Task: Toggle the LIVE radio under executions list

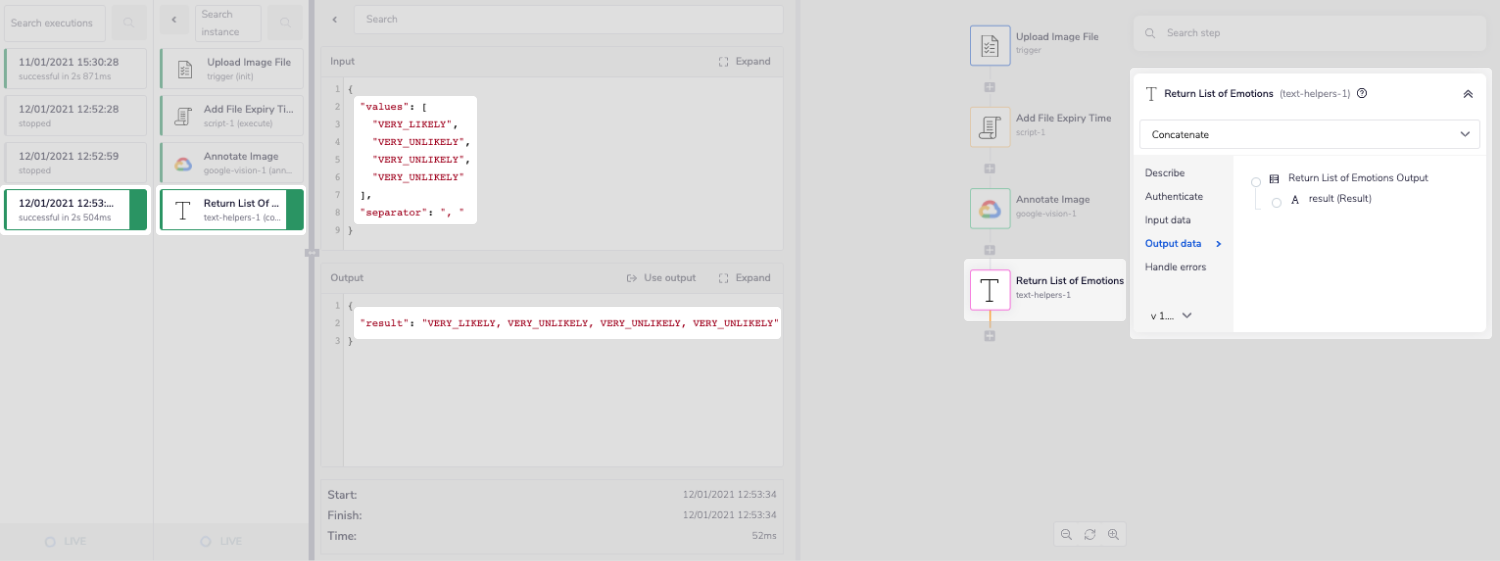Action: (50, 541)
